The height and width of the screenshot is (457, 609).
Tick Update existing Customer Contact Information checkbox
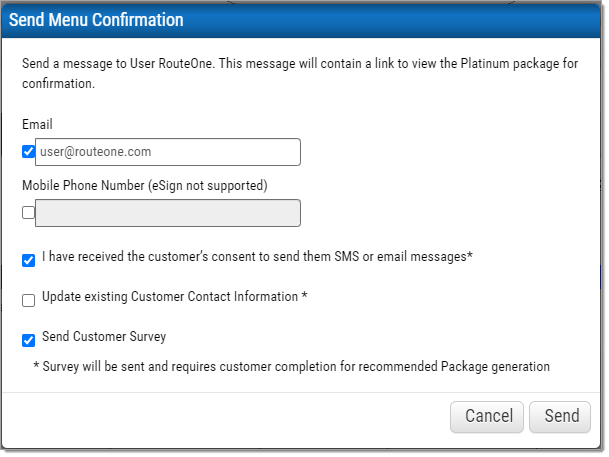coord(28,300)
